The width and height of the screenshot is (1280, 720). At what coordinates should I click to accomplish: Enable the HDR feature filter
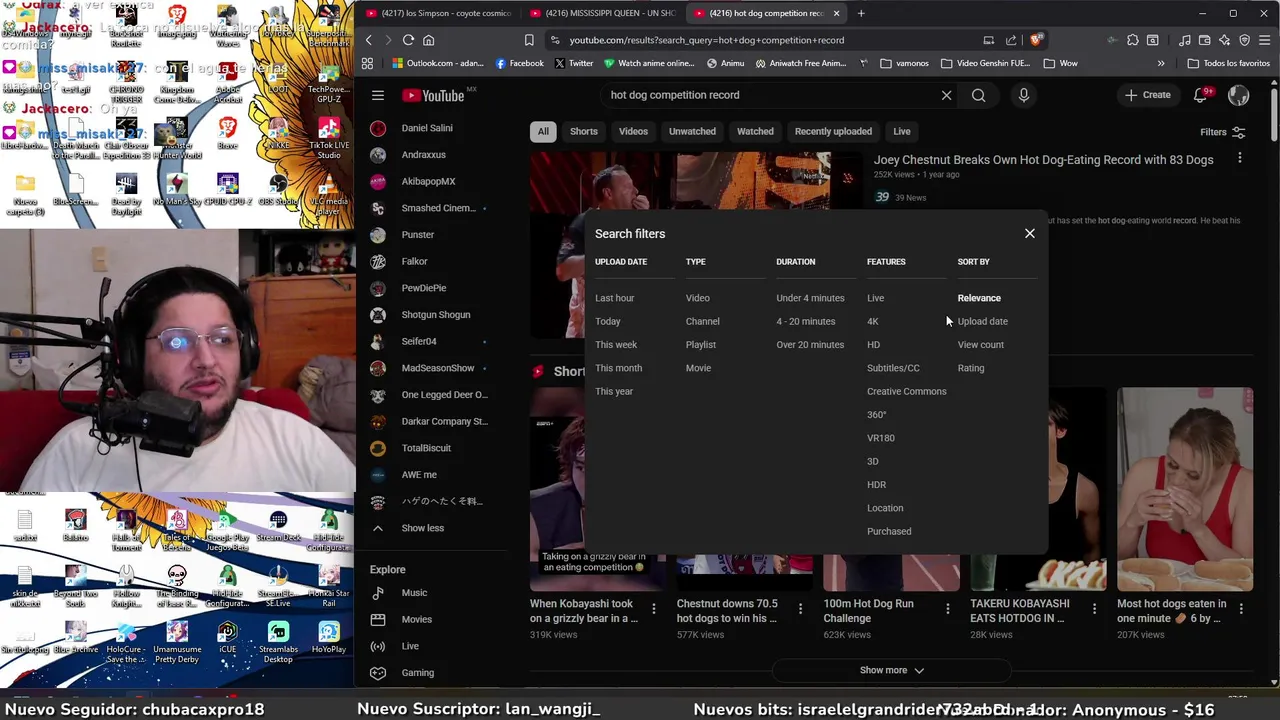(876, 485)
